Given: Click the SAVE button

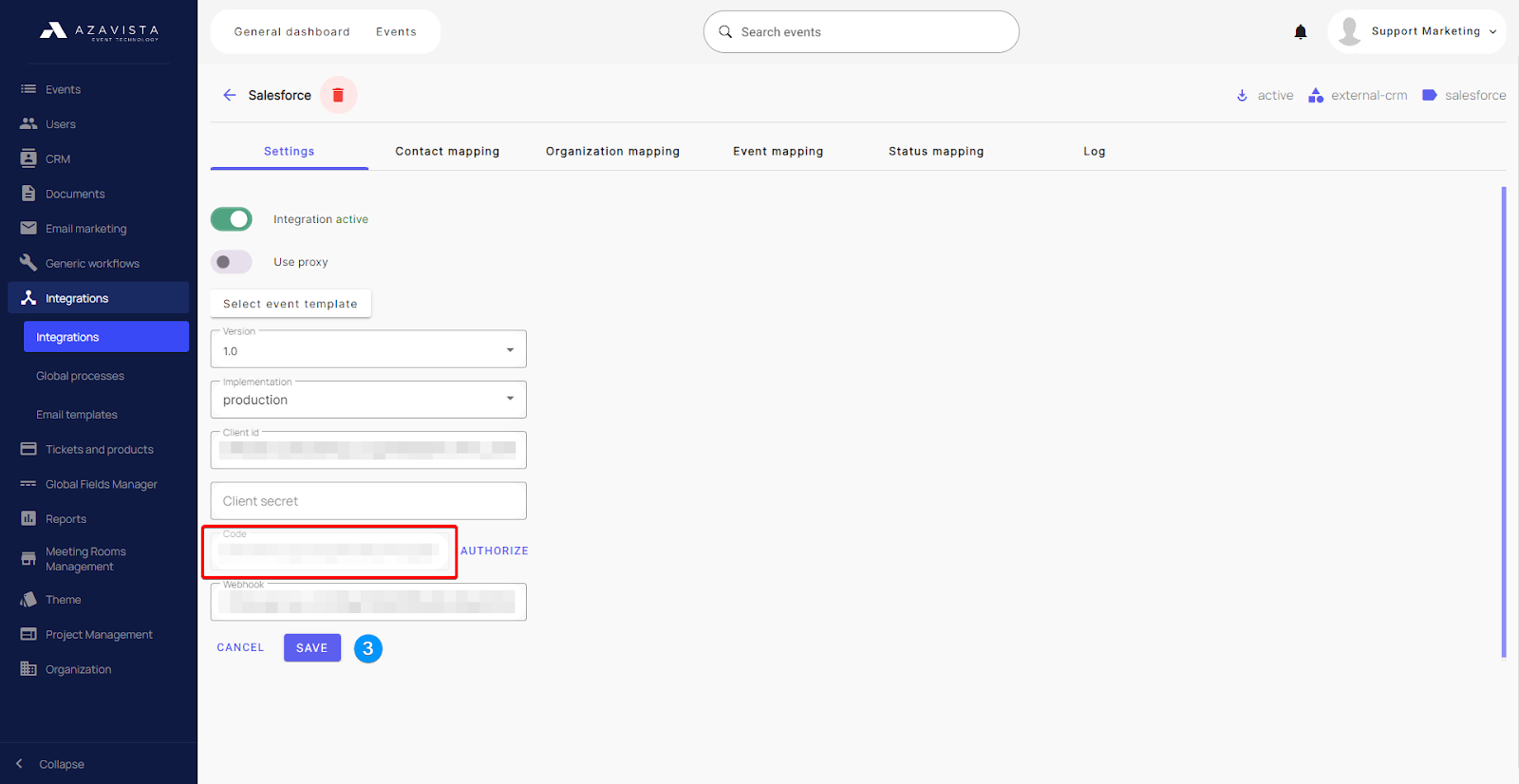Looking at the screenshot, I should [312, 648].
